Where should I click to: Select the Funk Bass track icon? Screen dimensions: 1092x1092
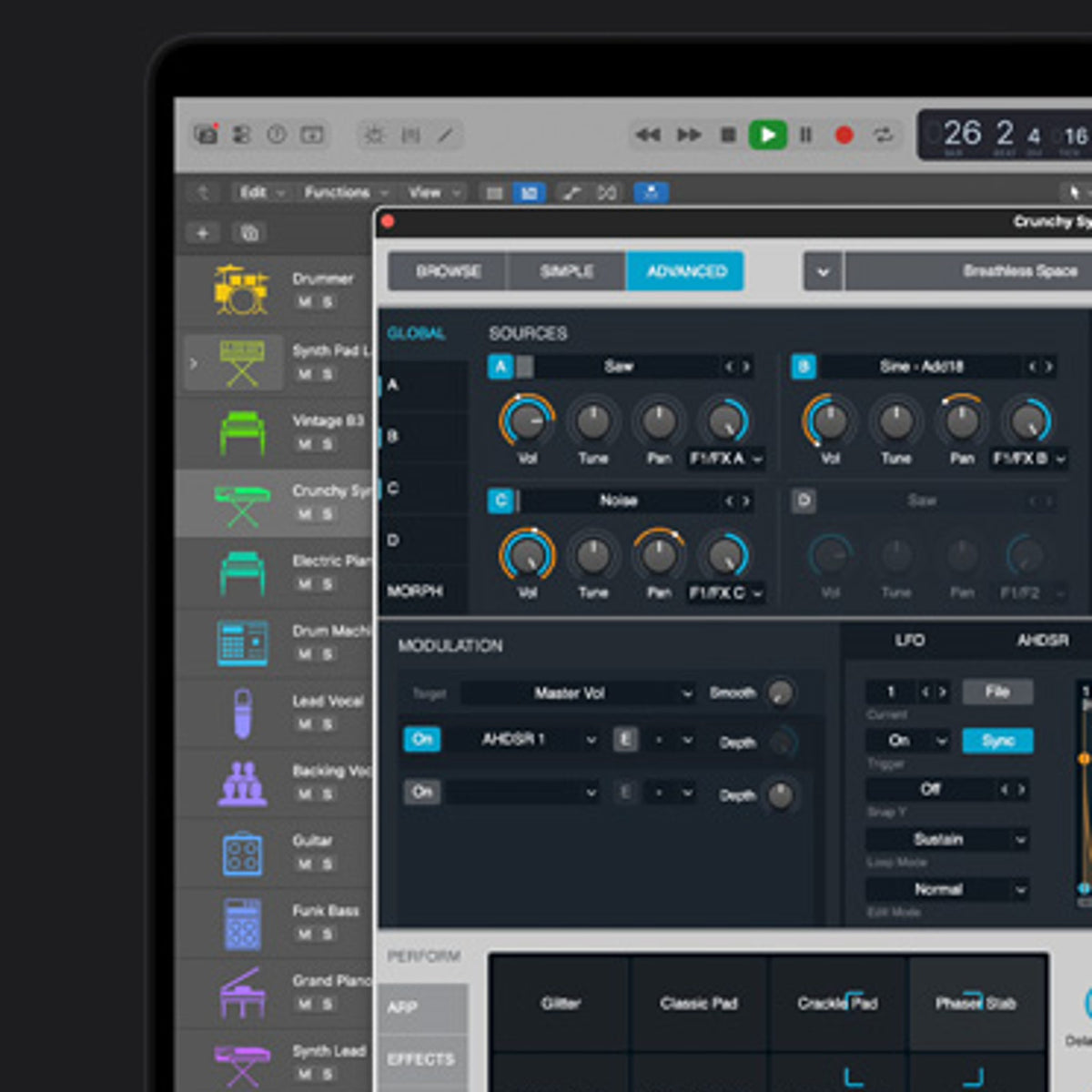point(242,924)
